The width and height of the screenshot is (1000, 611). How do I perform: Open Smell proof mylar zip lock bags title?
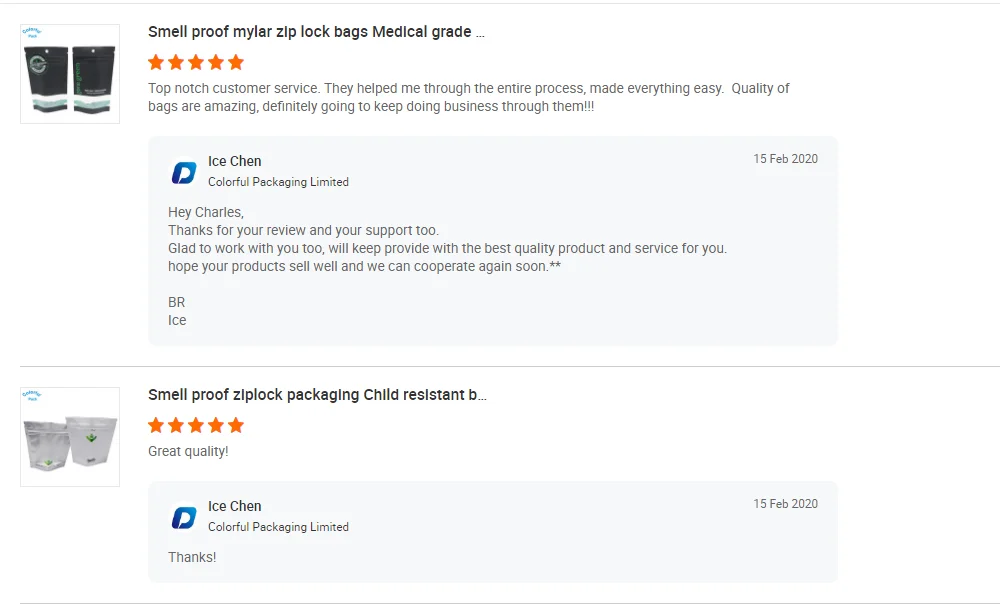pos(316,32)
